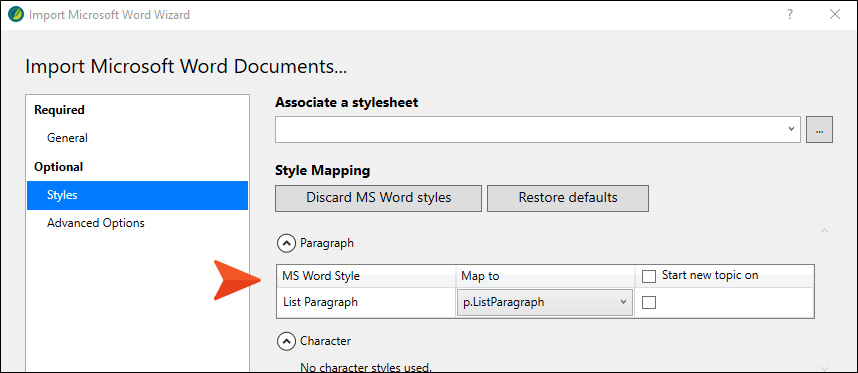Check new topic box for List Paragraph
Screen dimensions: 858x373
pos(649,302)
